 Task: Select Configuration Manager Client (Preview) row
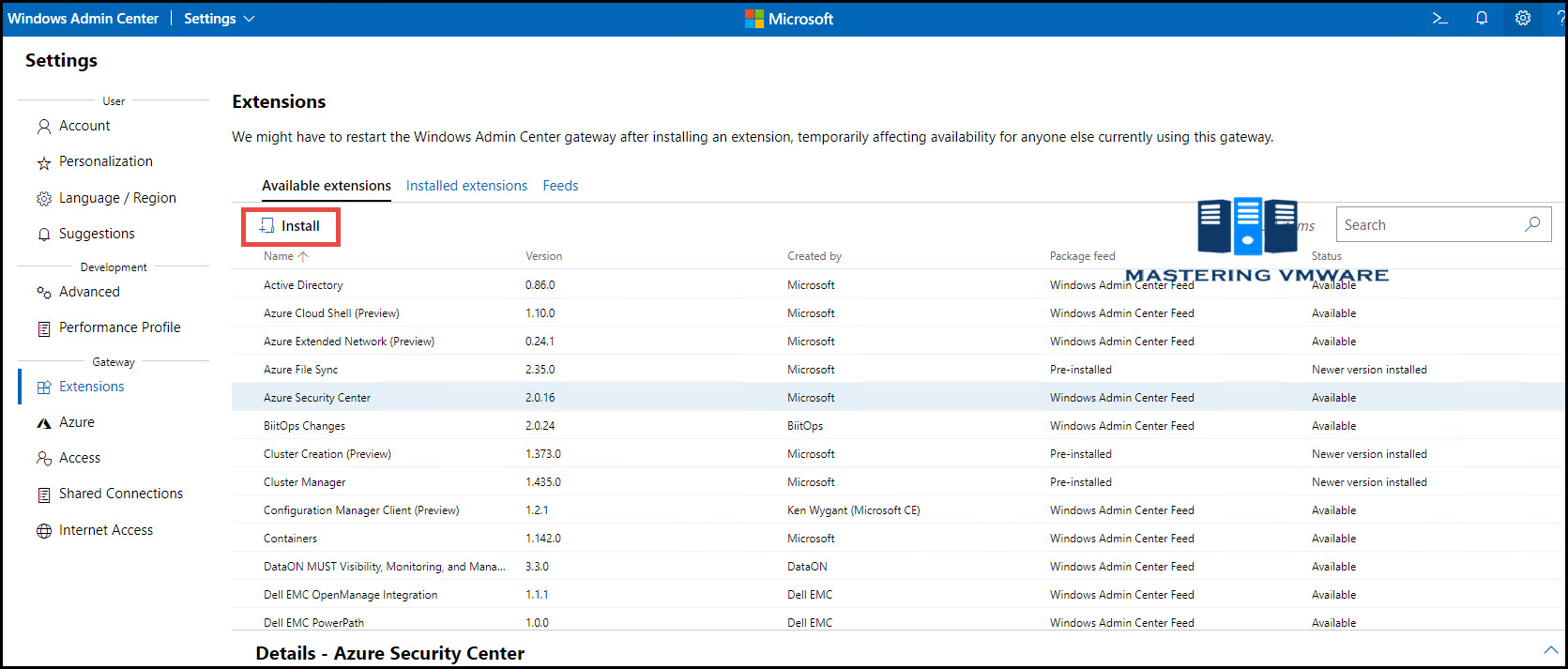point(899,509)
